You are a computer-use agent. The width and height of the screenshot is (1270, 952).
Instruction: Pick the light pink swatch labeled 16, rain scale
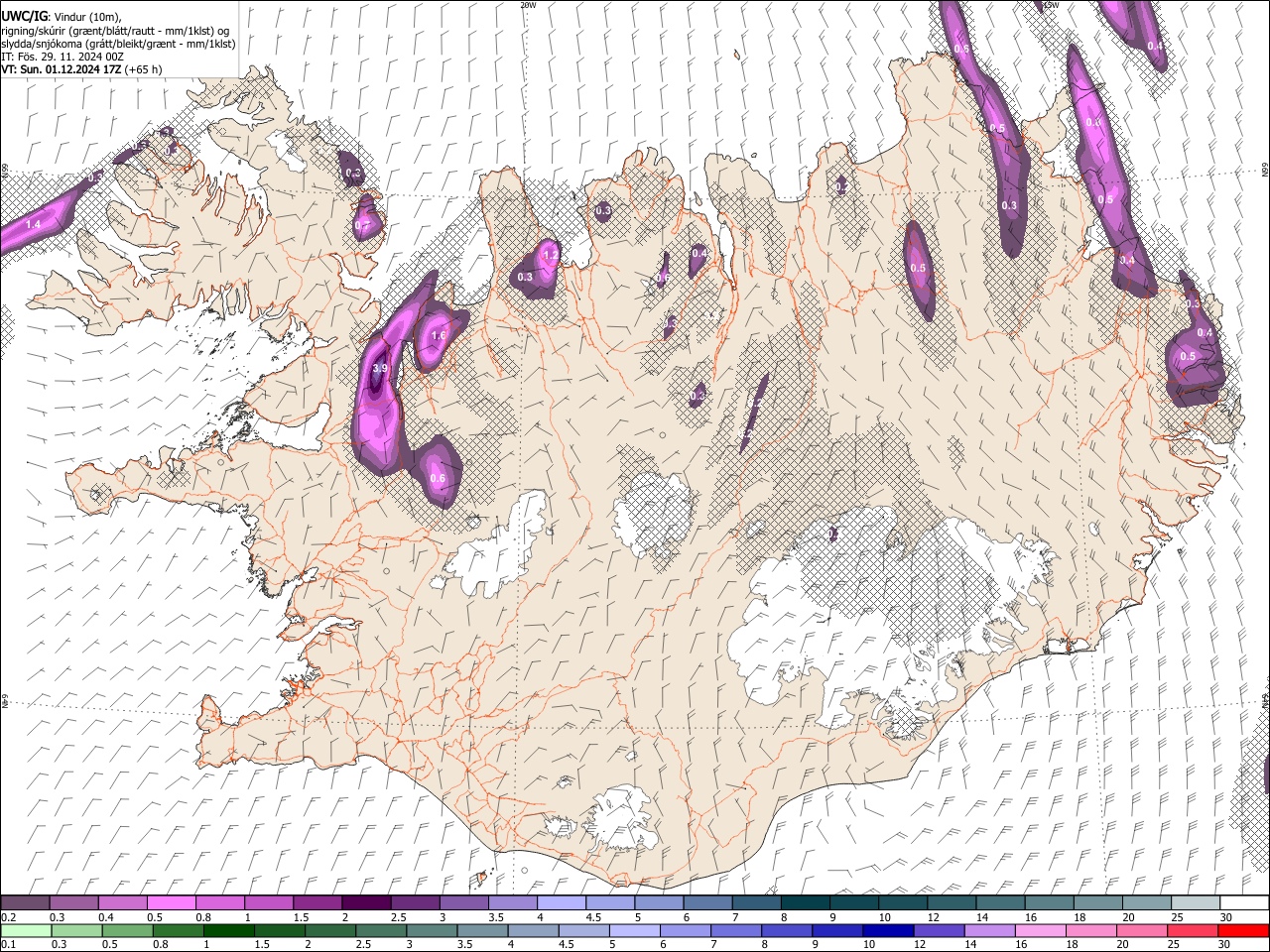[1040, 930]
